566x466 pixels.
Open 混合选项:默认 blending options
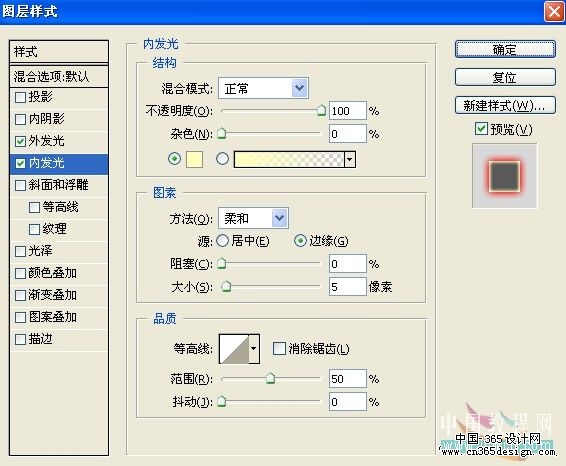59,77
